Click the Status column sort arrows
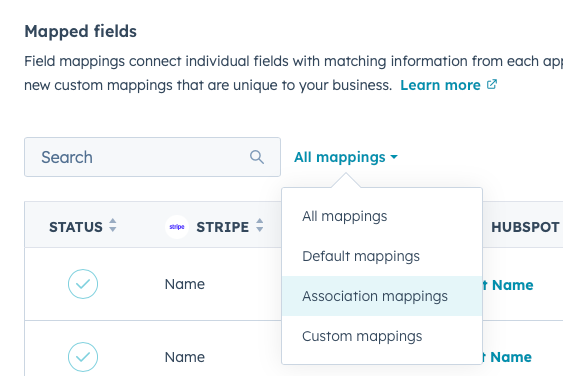The image size is (563, 376). [113, 225]
